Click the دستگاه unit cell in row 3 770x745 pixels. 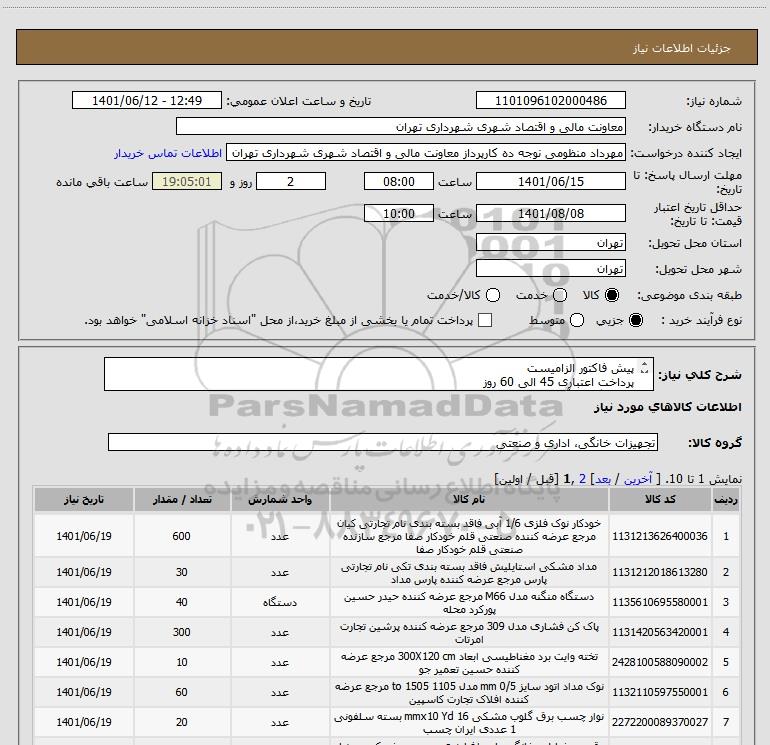pyautogui.click(x=280, y=602)
